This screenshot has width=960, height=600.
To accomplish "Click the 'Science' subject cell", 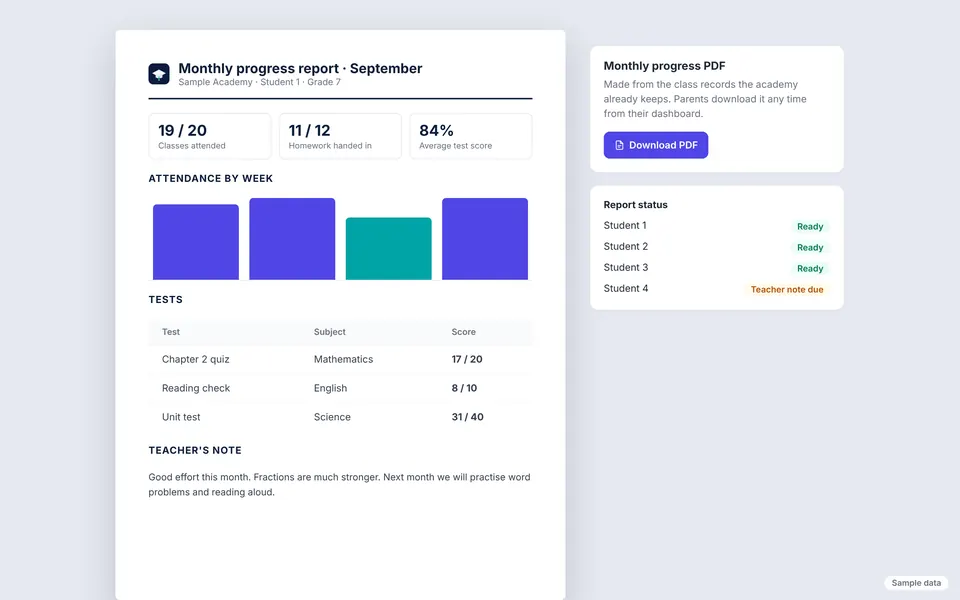I will pos(332,417).
